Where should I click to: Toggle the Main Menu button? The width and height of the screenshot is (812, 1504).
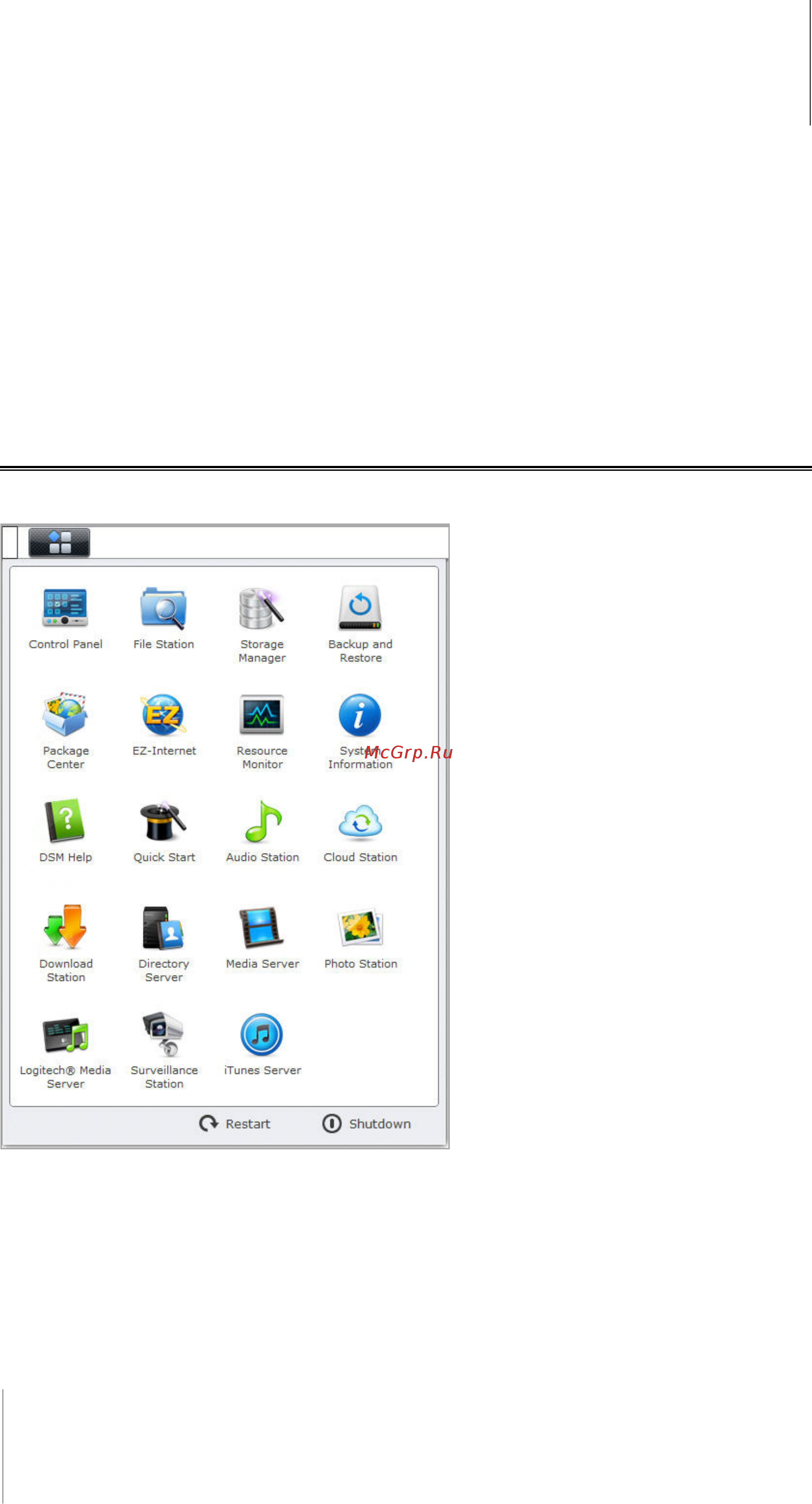[59, 542]
